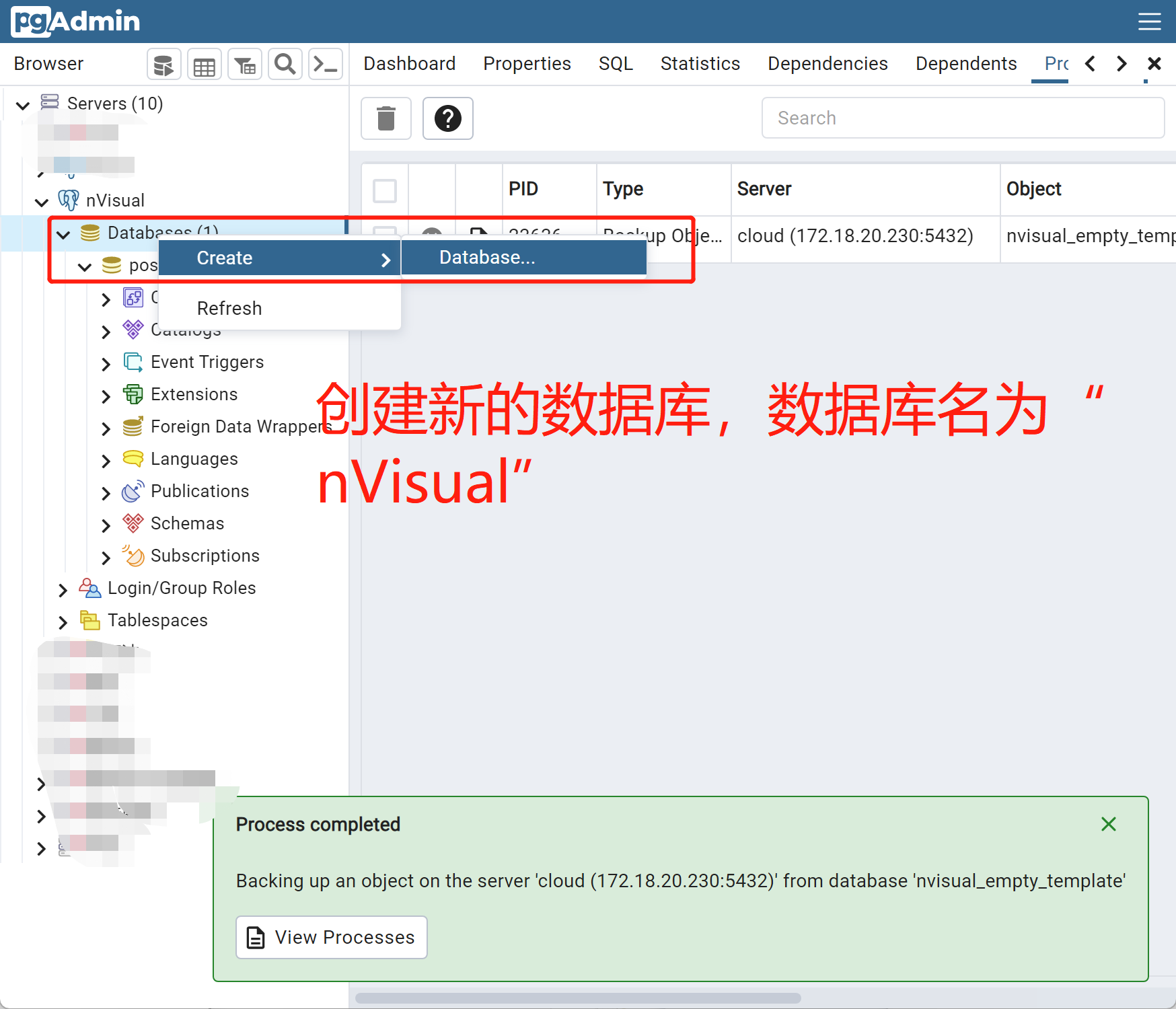Switch to the Statistics tab
The image size is (1176, 1009).
[700, 64]
